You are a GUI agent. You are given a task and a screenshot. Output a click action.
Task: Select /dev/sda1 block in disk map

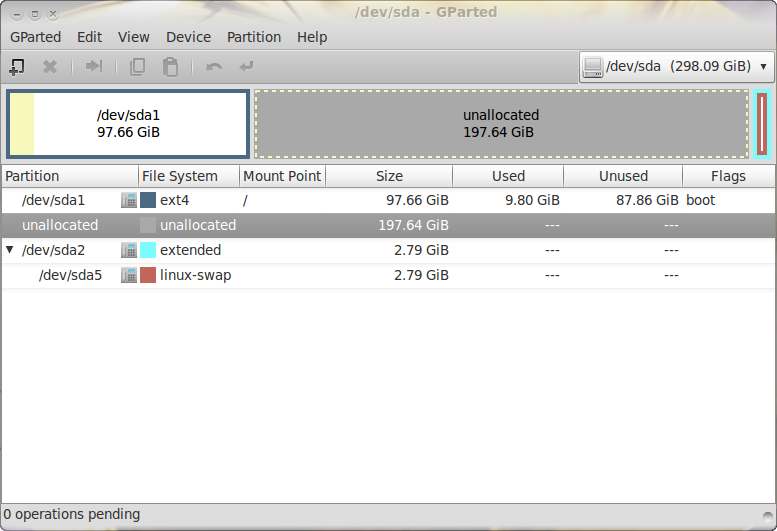[x=128, y=124]
